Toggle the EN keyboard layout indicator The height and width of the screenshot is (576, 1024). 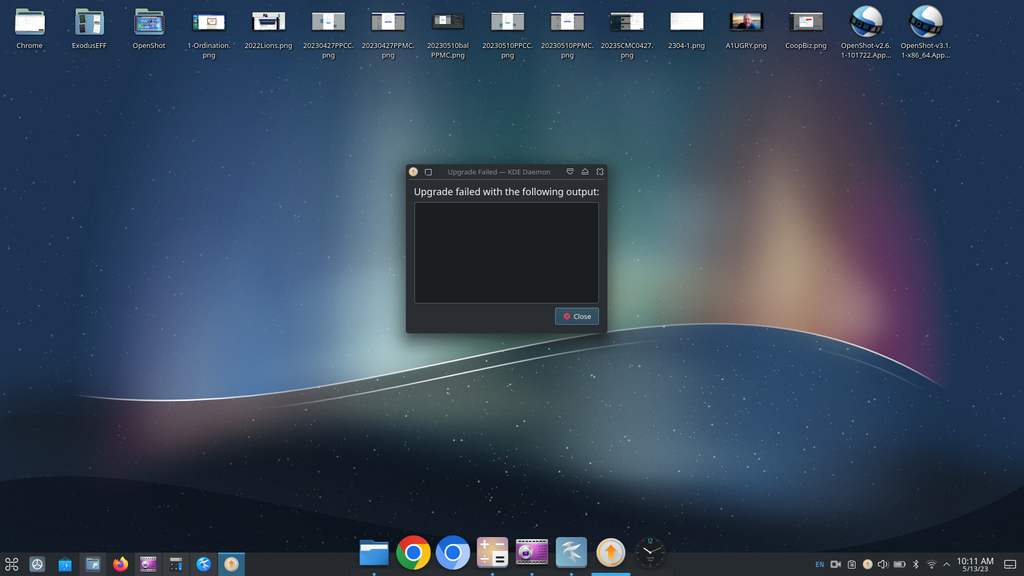[819, 565]
